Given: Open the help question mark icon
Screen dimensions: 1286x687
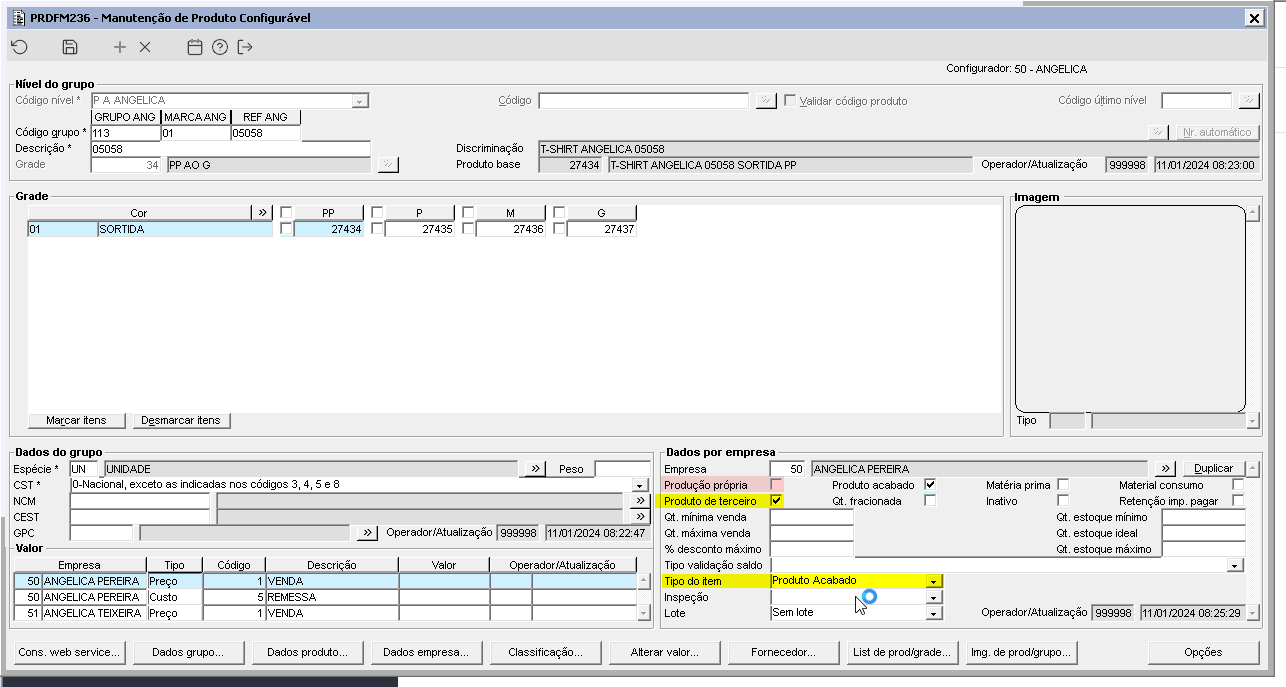Looking at the screenshot, I should click(x=220, y=47).
